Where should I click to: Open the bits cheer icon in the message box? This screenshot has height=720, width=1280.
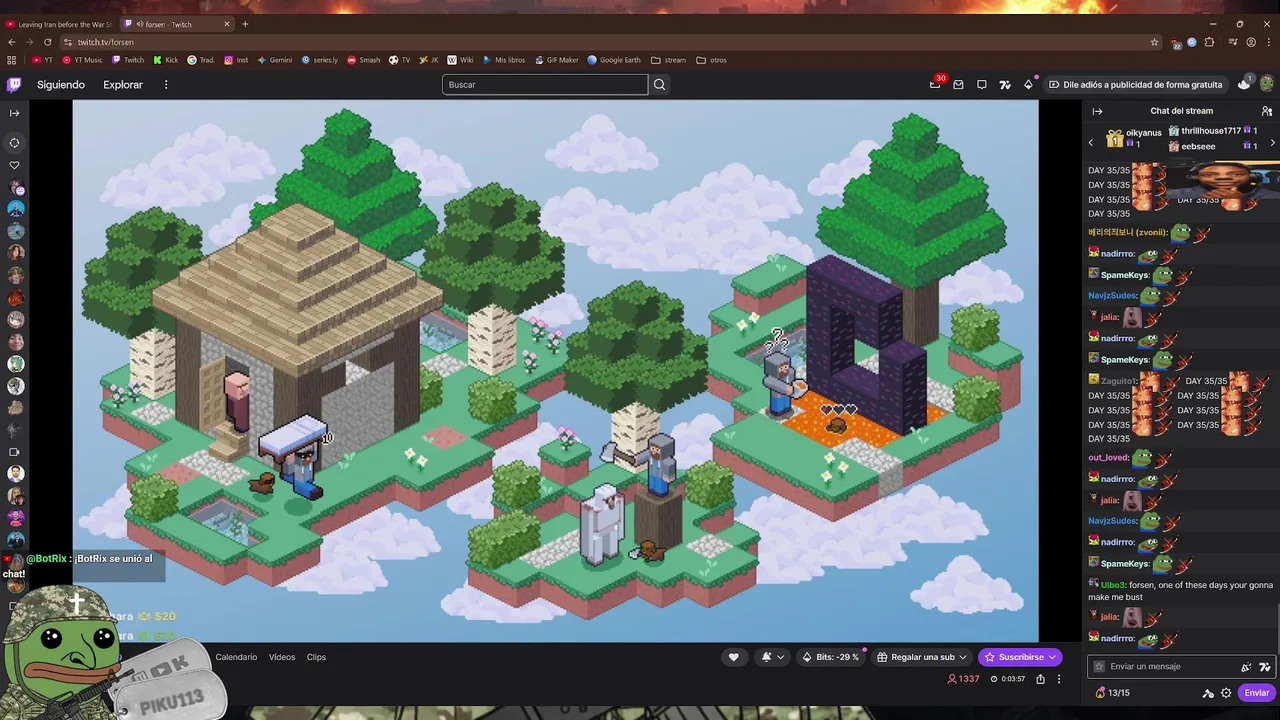point(1246,667)
